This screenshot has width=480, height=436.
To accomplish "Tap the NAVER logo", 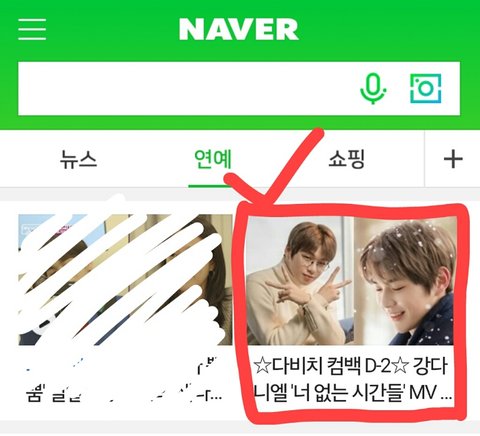I will pyautogui.click(x=239, y=29).
